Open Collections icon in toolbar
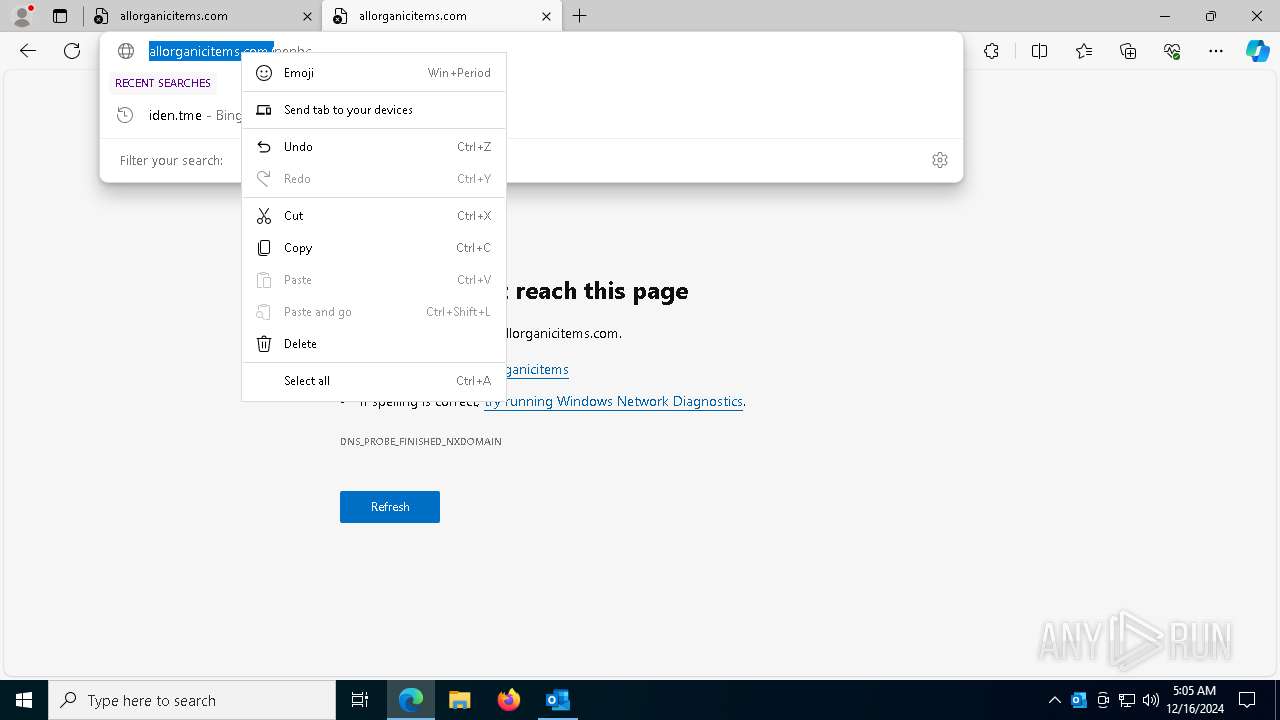The image size is (1280, 720). click(x=1128, y=51)
